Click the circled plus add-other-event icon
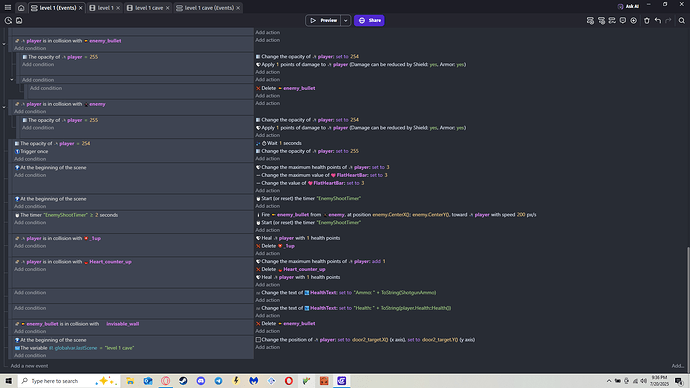The image size is (690, 388). [x=634, y=20]
